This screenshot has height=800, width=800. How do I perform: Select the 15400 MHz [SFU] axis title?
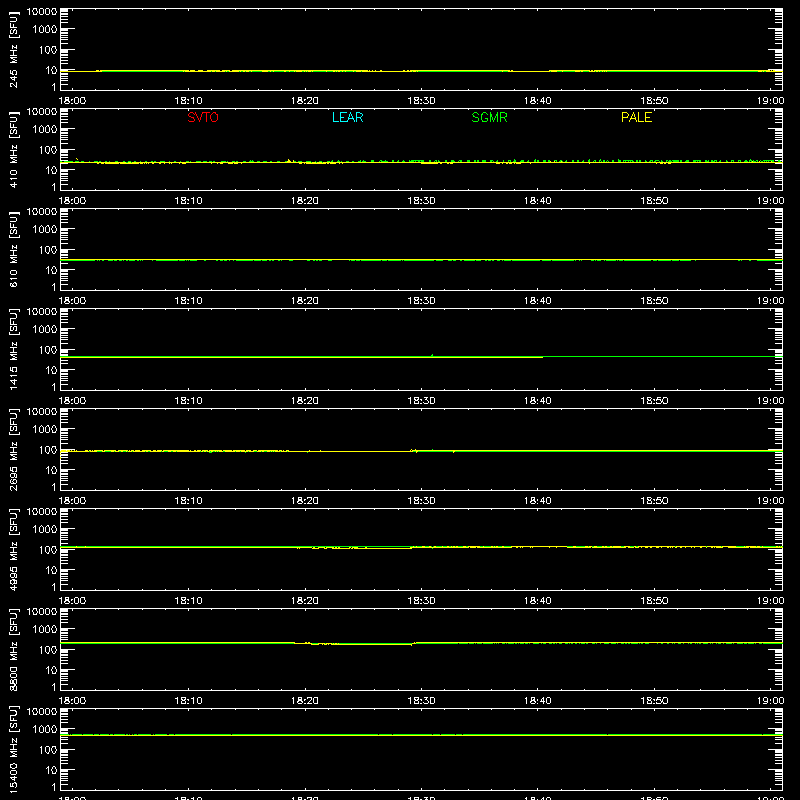point(14,749)
